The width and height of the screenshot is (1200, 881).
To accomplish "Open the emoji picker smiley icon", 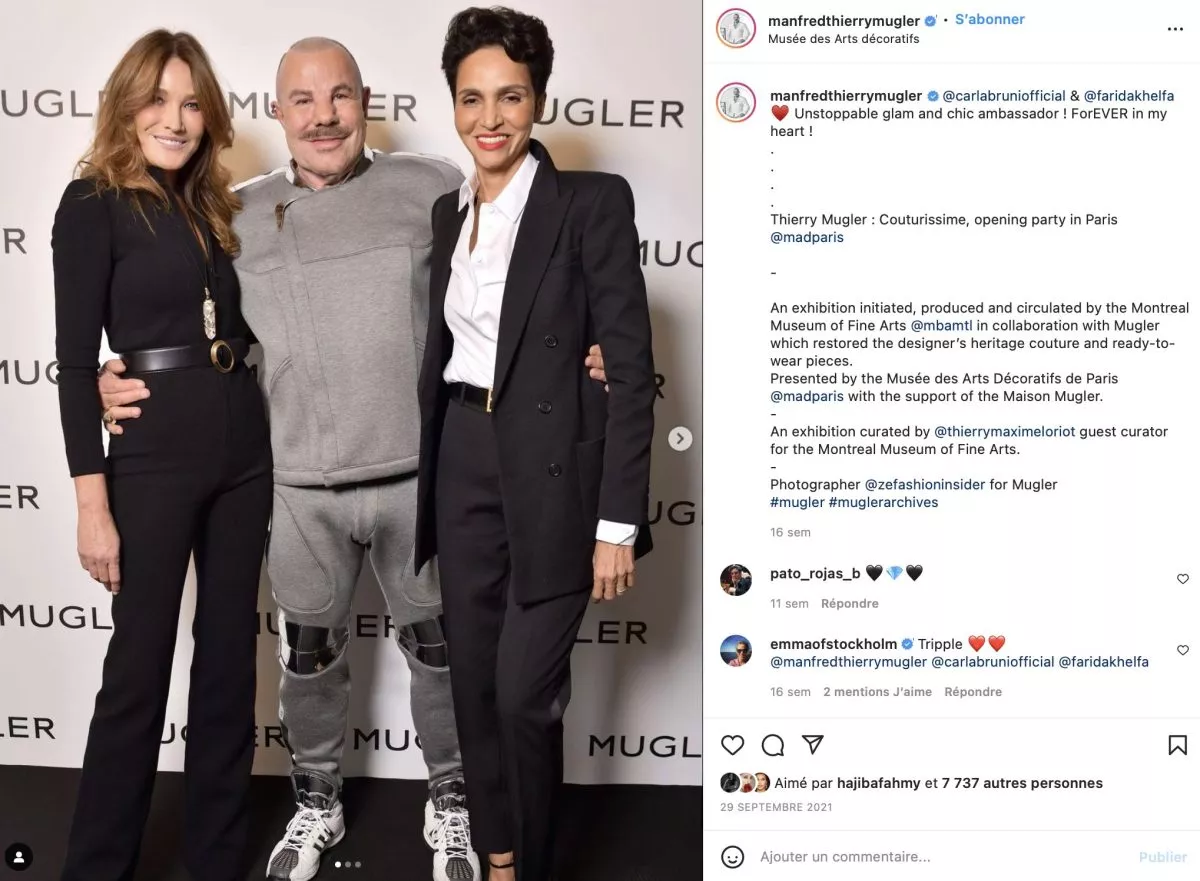I will click(x=733, y=857).
